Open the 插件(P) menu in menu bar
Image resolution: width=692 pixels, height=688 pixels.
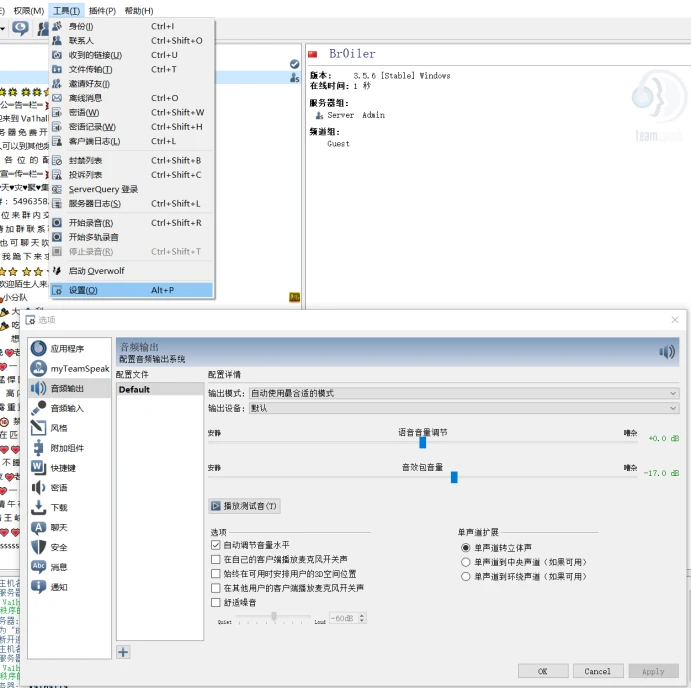(102, 11)
